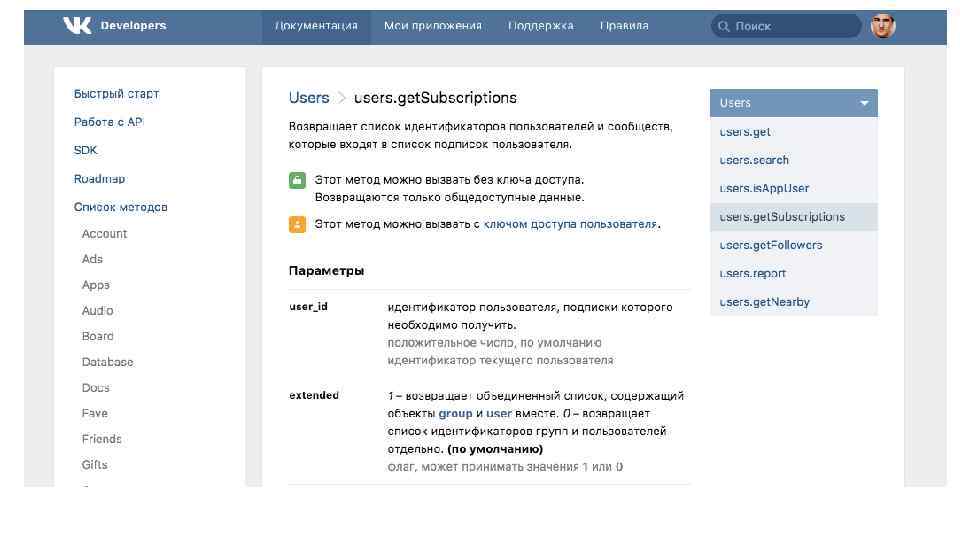This screenshot has height=540, width=960.
Task: Expand the Users section dropdown
Action: coord(793,103)
